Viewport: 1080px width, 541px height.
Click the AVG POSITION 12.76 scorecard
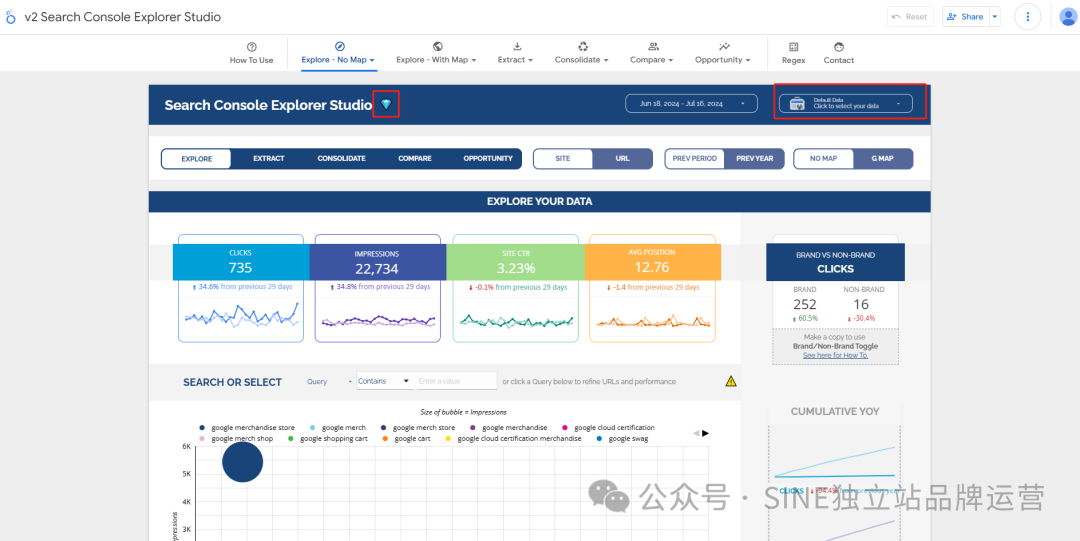653,261
